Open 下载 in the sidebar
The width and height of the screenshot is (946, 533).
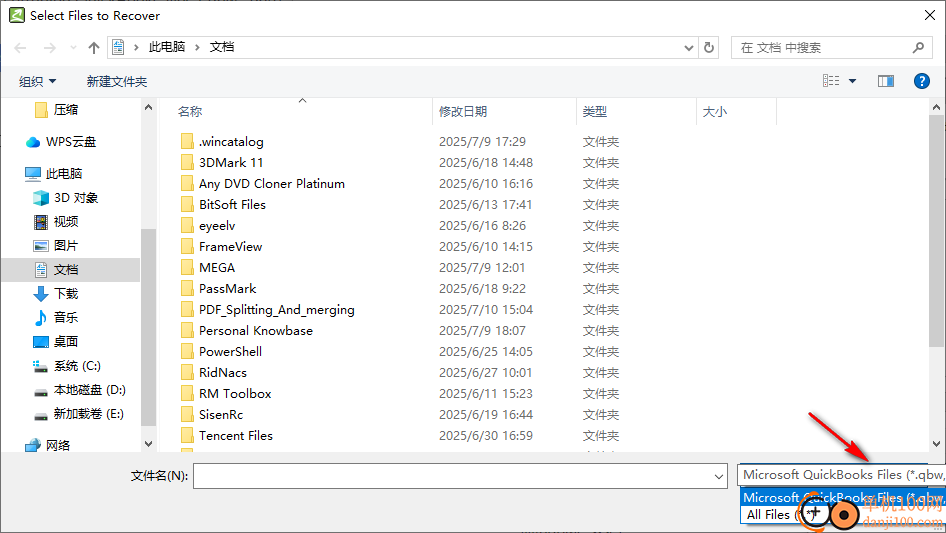[66, 294]
